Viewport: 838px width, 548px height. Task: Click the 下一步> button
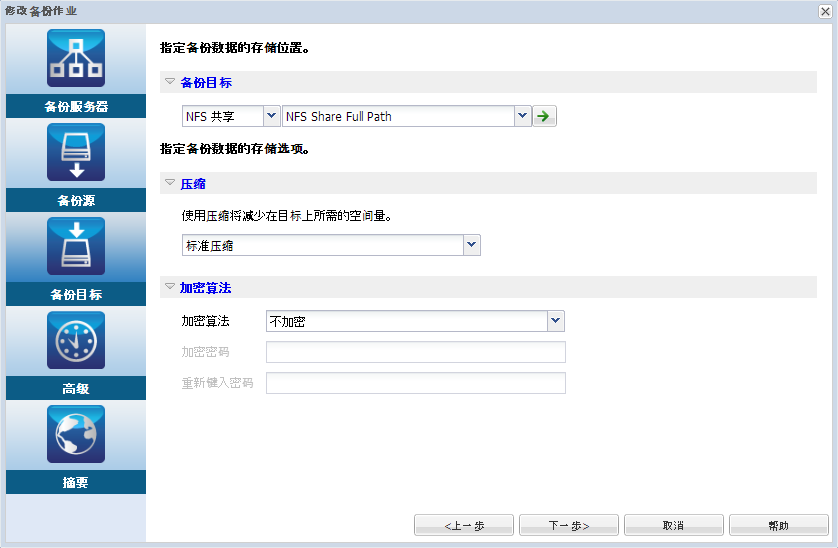pos(569,526)
